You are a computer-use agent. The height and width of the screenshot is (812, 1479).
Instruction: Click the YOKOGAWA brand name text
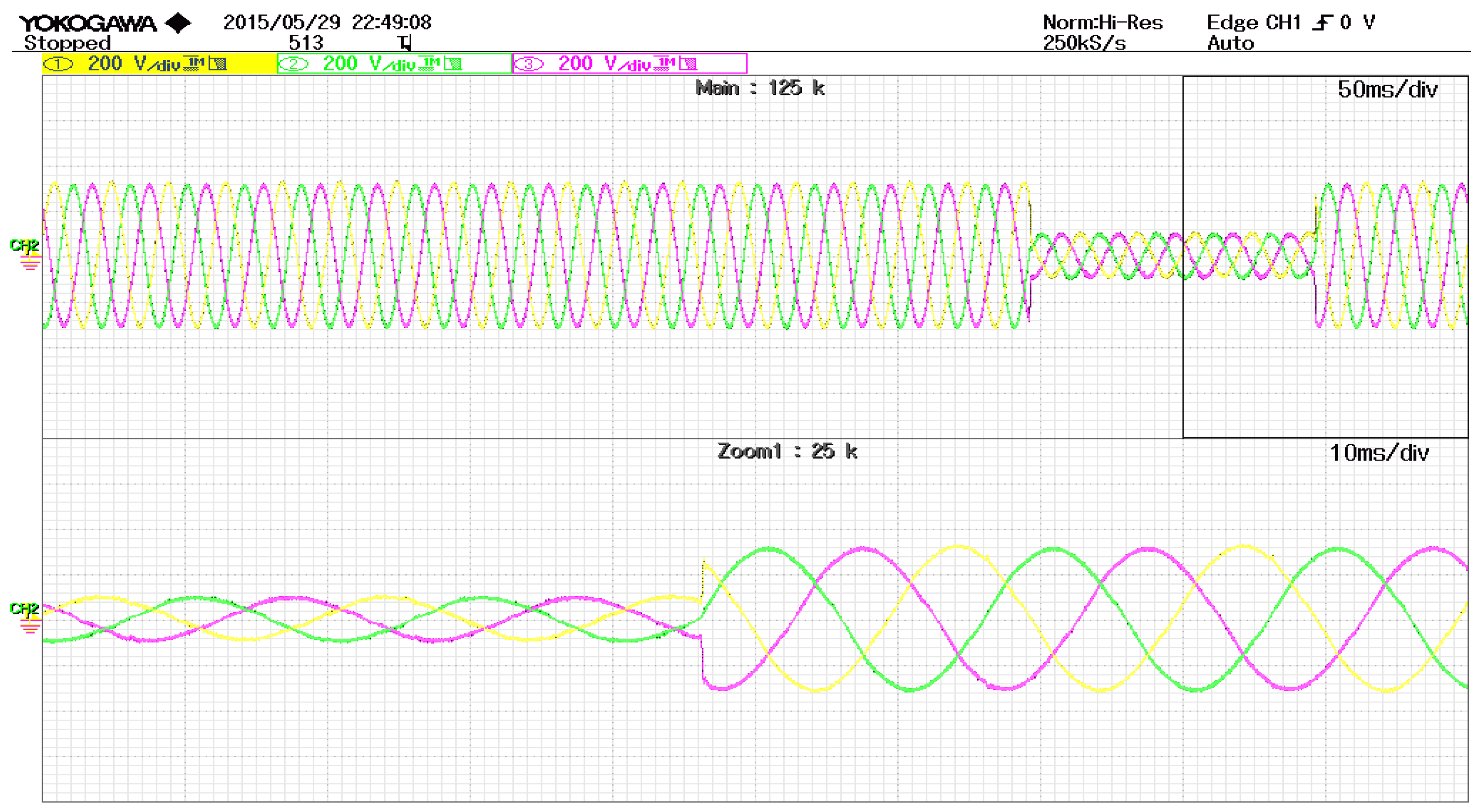click(x=88, y=23)
